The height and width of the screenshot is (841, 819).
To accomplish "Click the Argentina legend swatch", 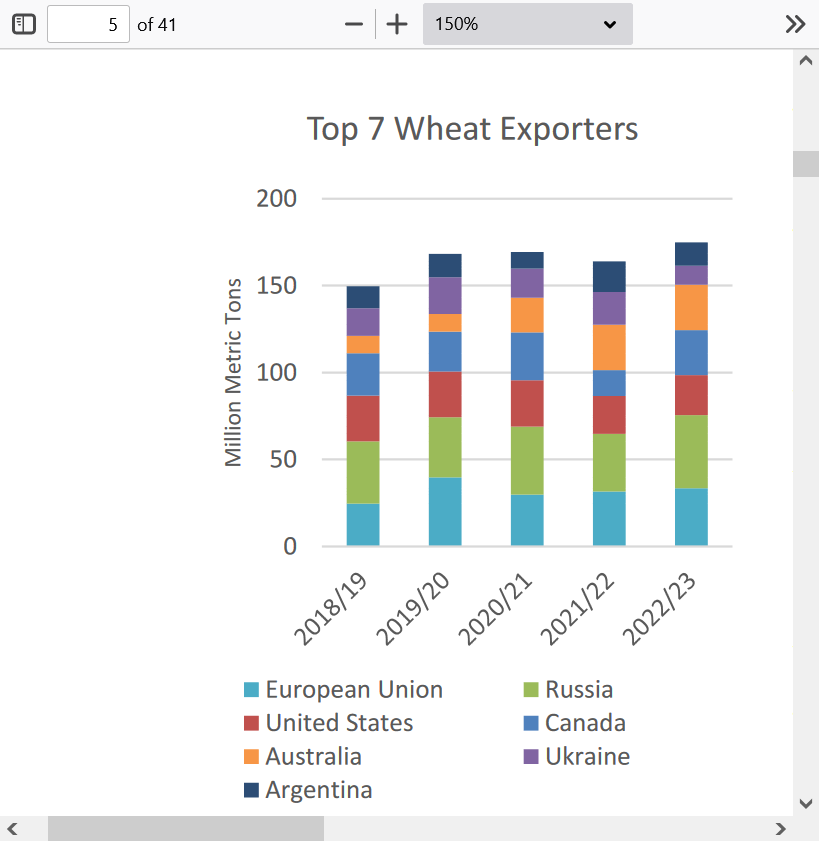I will 251,790.
